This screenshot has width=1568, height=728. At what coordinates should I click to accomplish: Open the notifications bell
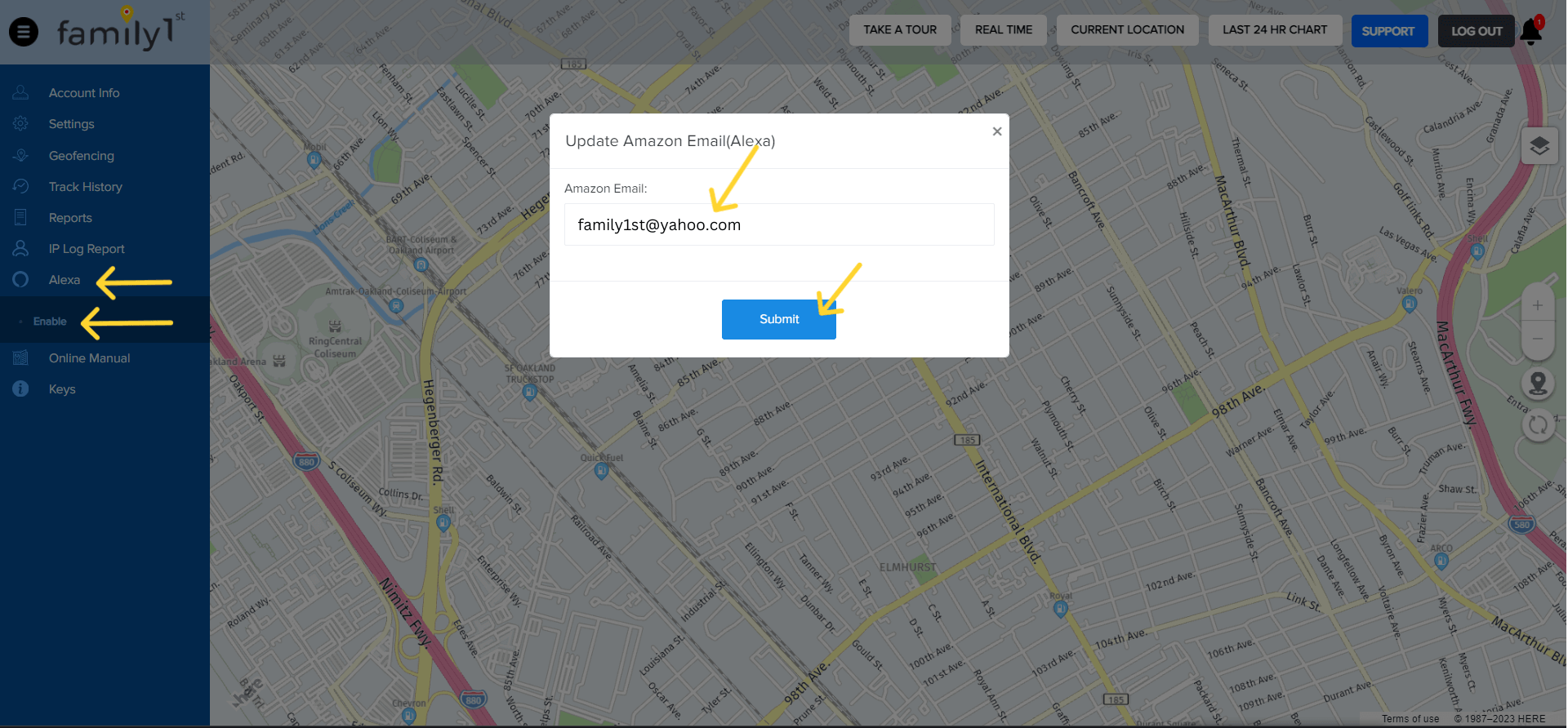point(1531,30)
